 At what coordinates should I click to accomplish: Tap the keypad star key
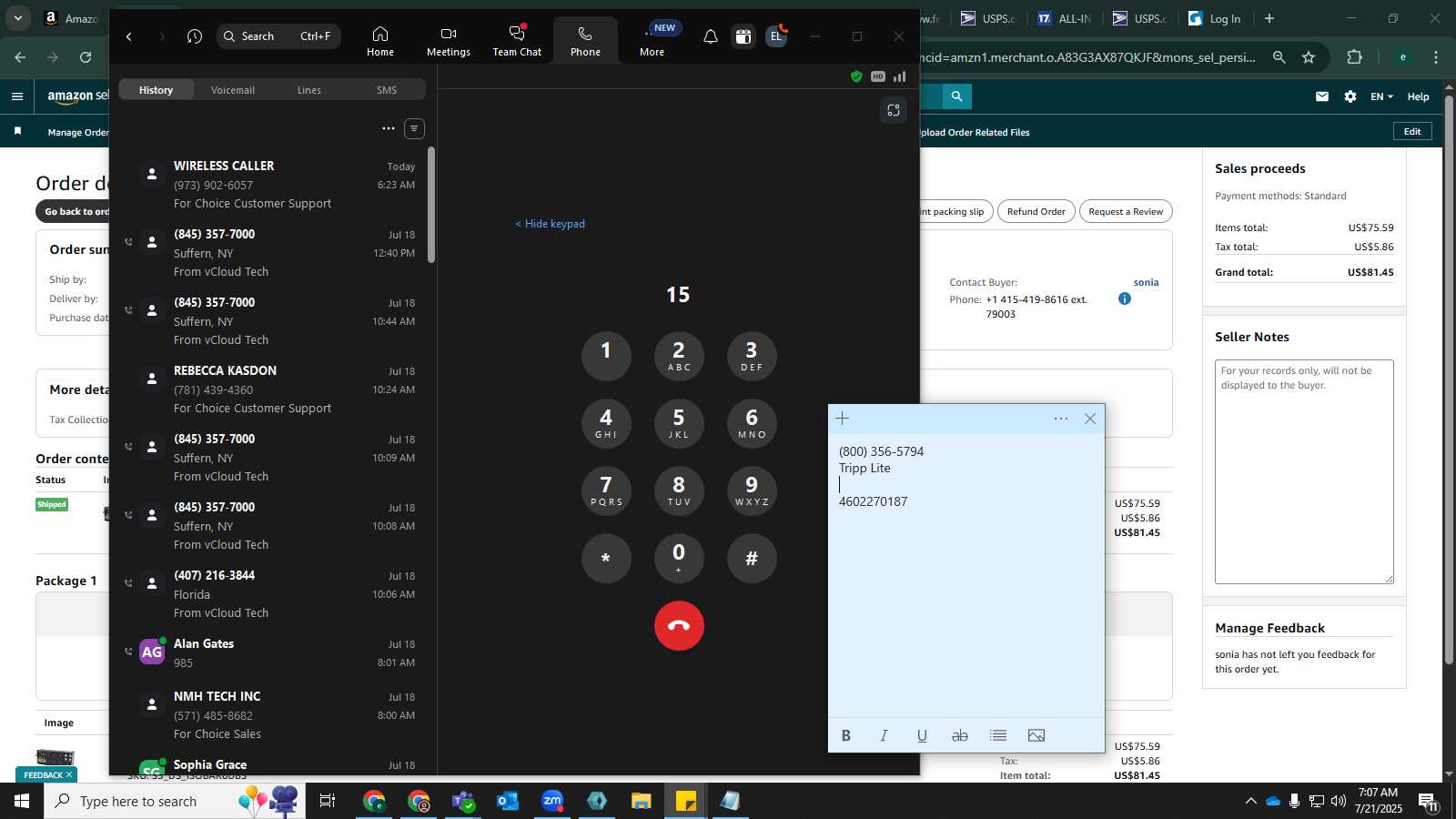606,558
